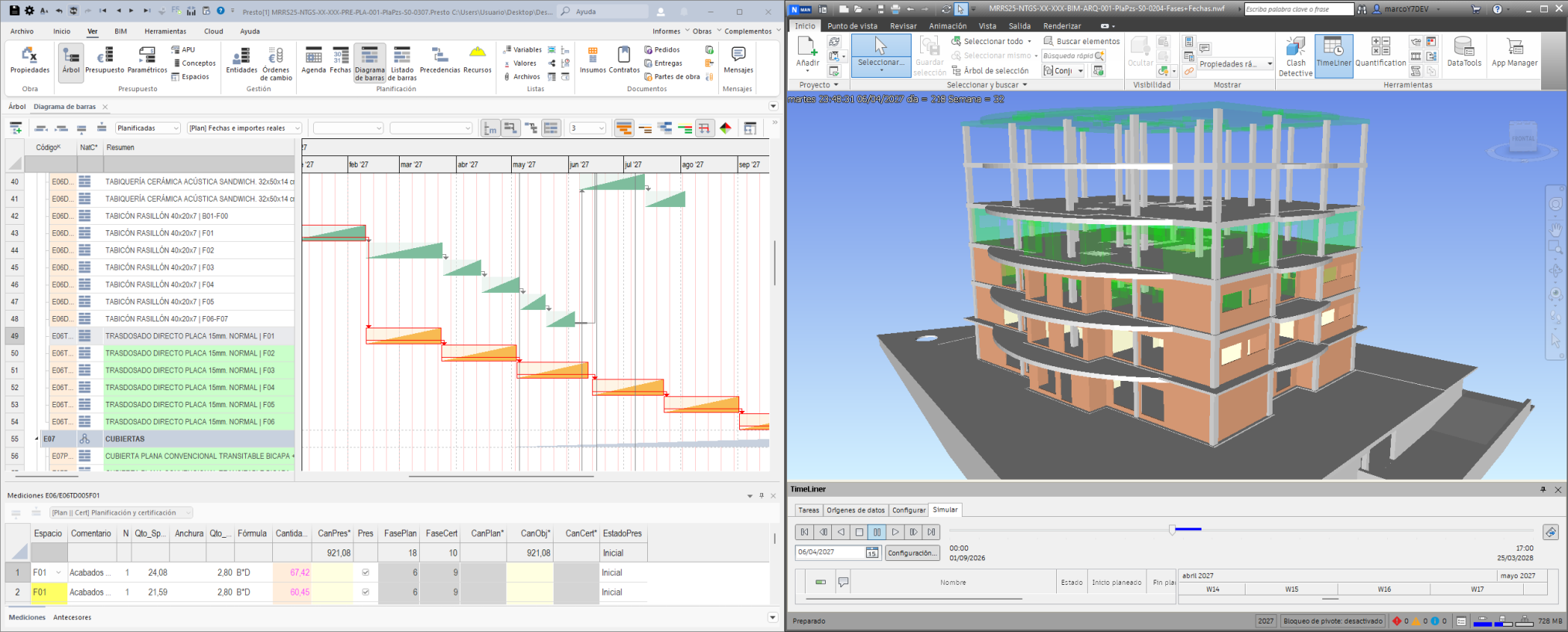
Task: Click the 'Escriba palabra clave o frase' search field
Action: coord(1299,9)
